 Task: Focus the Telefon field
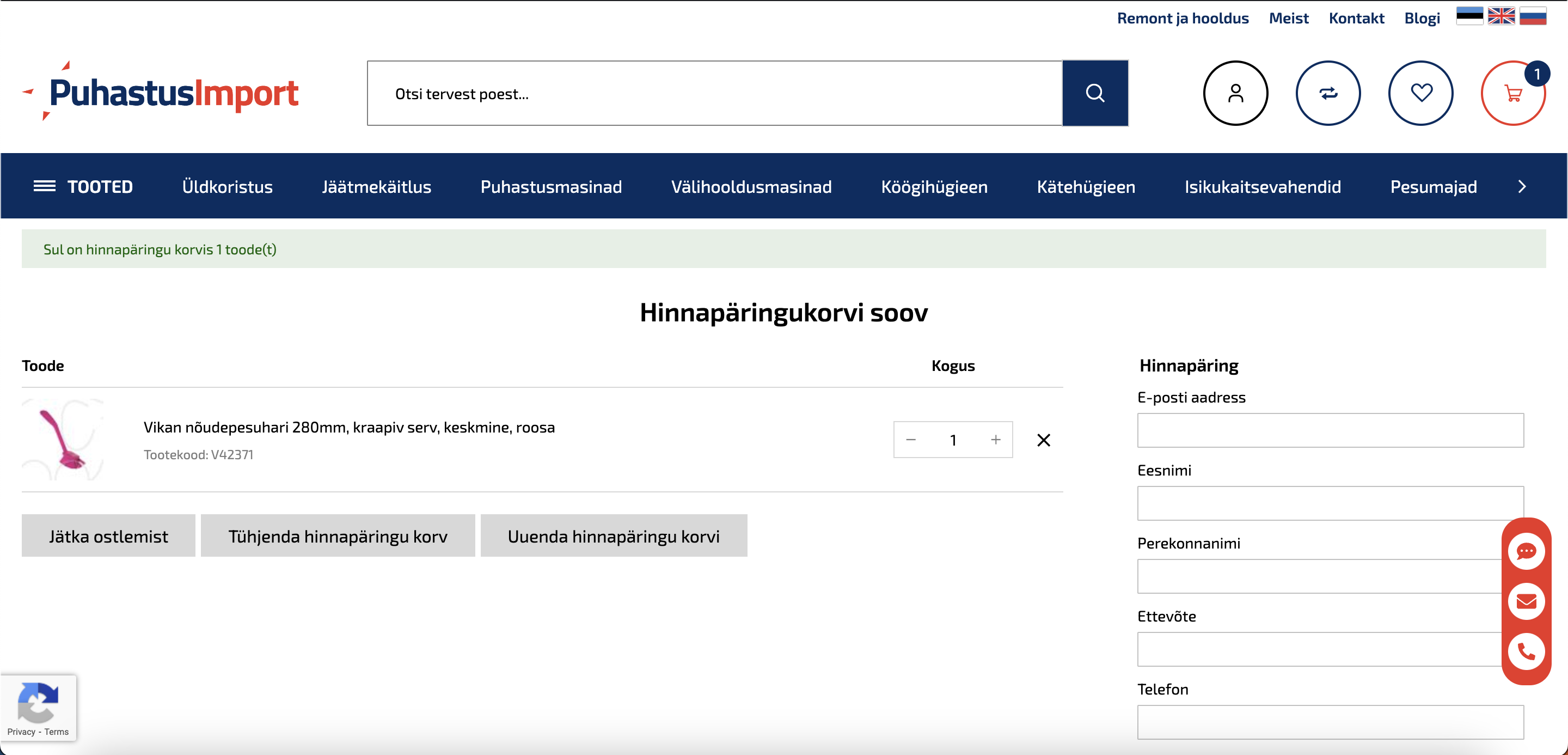(1331, 723)
